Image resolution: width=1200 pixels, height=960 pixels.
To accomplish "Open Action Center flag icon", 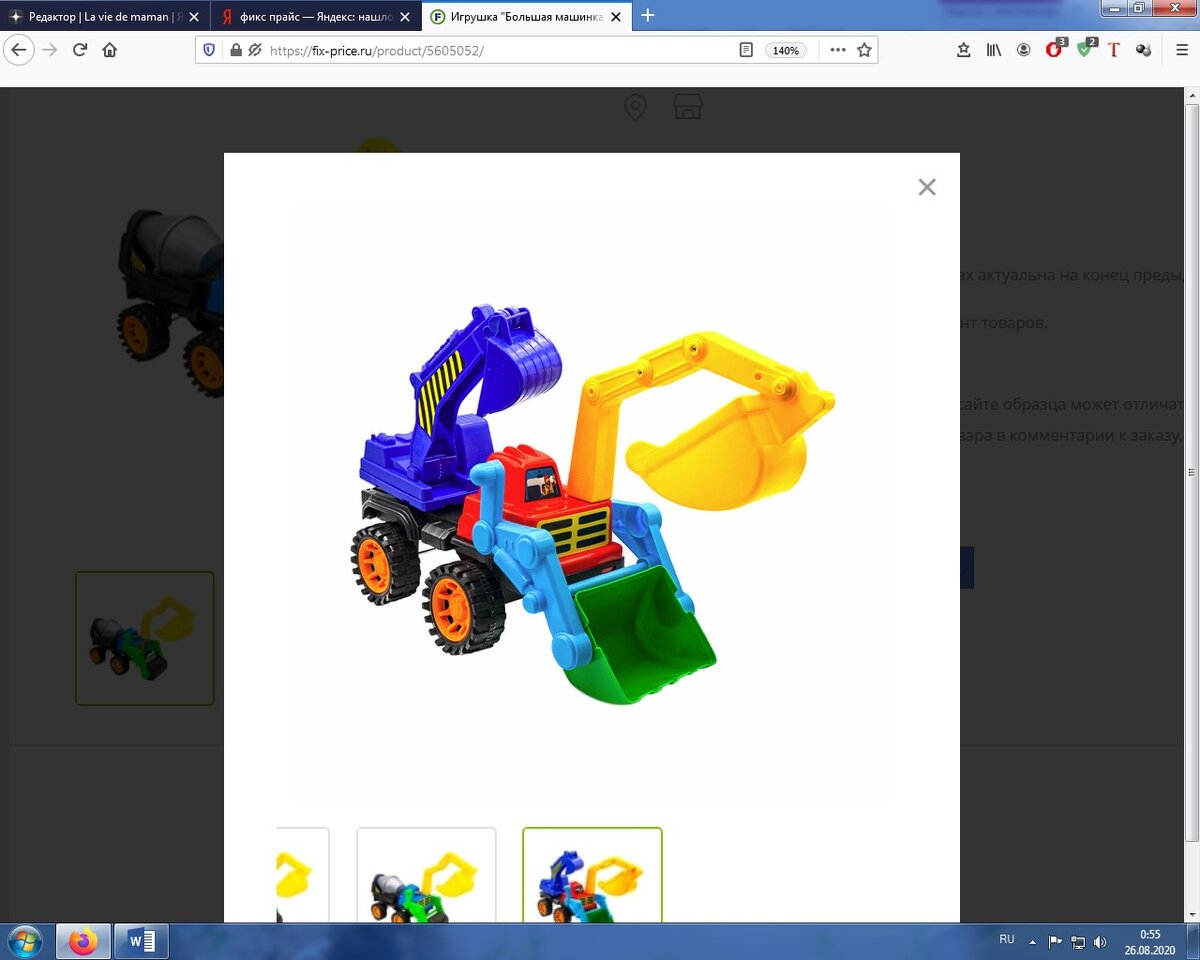I will (x=1055, y=942).
